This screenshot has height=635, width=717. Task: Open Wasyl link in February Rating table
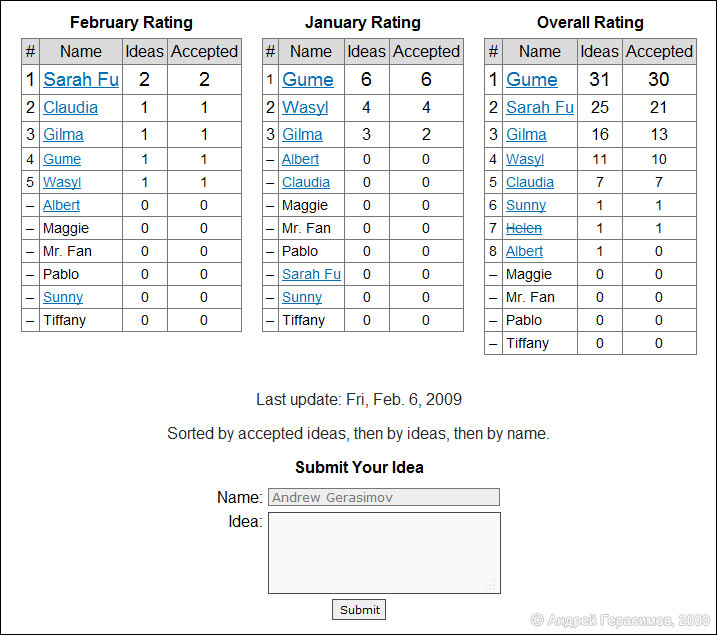pyautogui.click(x=62, y=182)
